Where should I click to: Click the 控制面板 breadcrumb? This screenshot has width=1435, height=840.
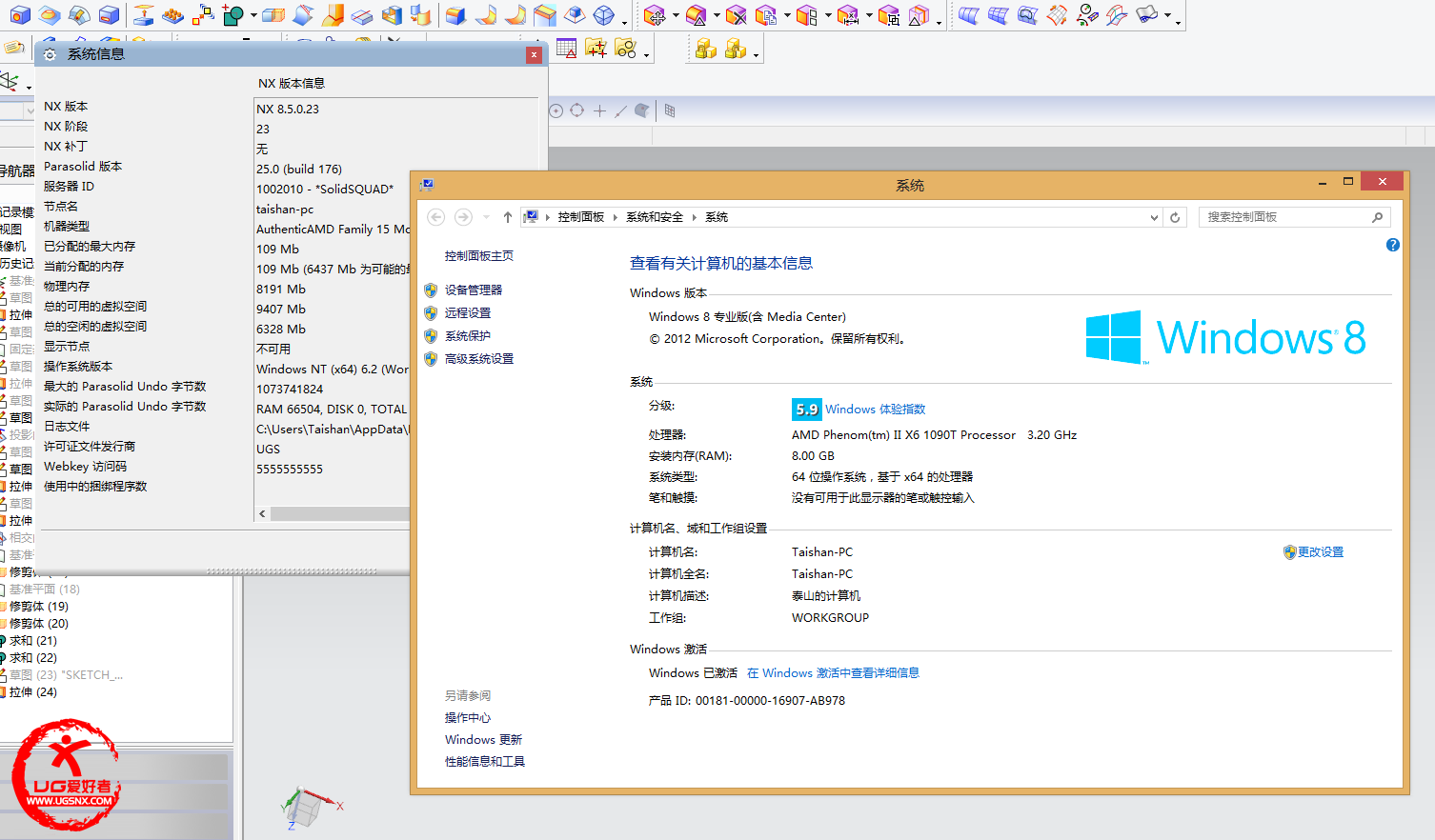tap(581, 217)
